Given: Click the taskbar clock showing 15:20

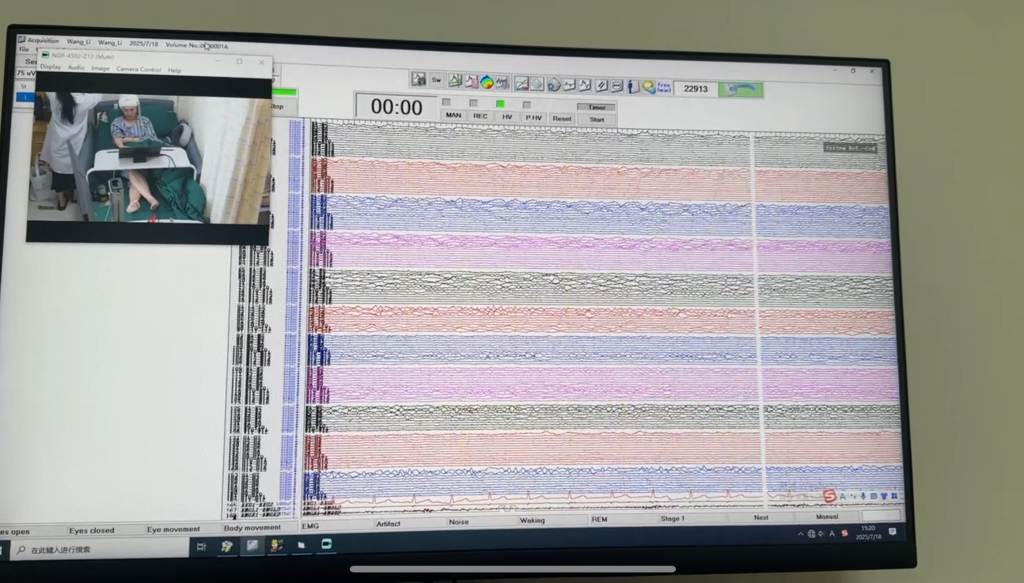Looking at the screenshot, I should point(869,532).
